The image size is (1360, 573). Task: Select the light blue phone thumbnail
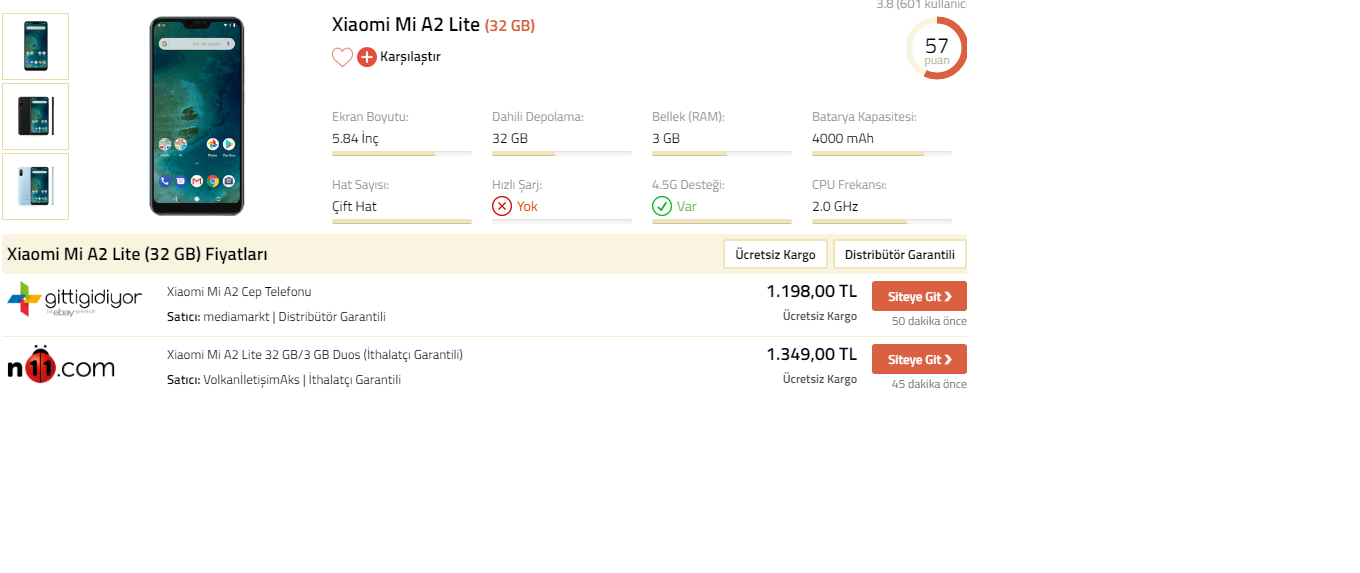tap(35, 186)
